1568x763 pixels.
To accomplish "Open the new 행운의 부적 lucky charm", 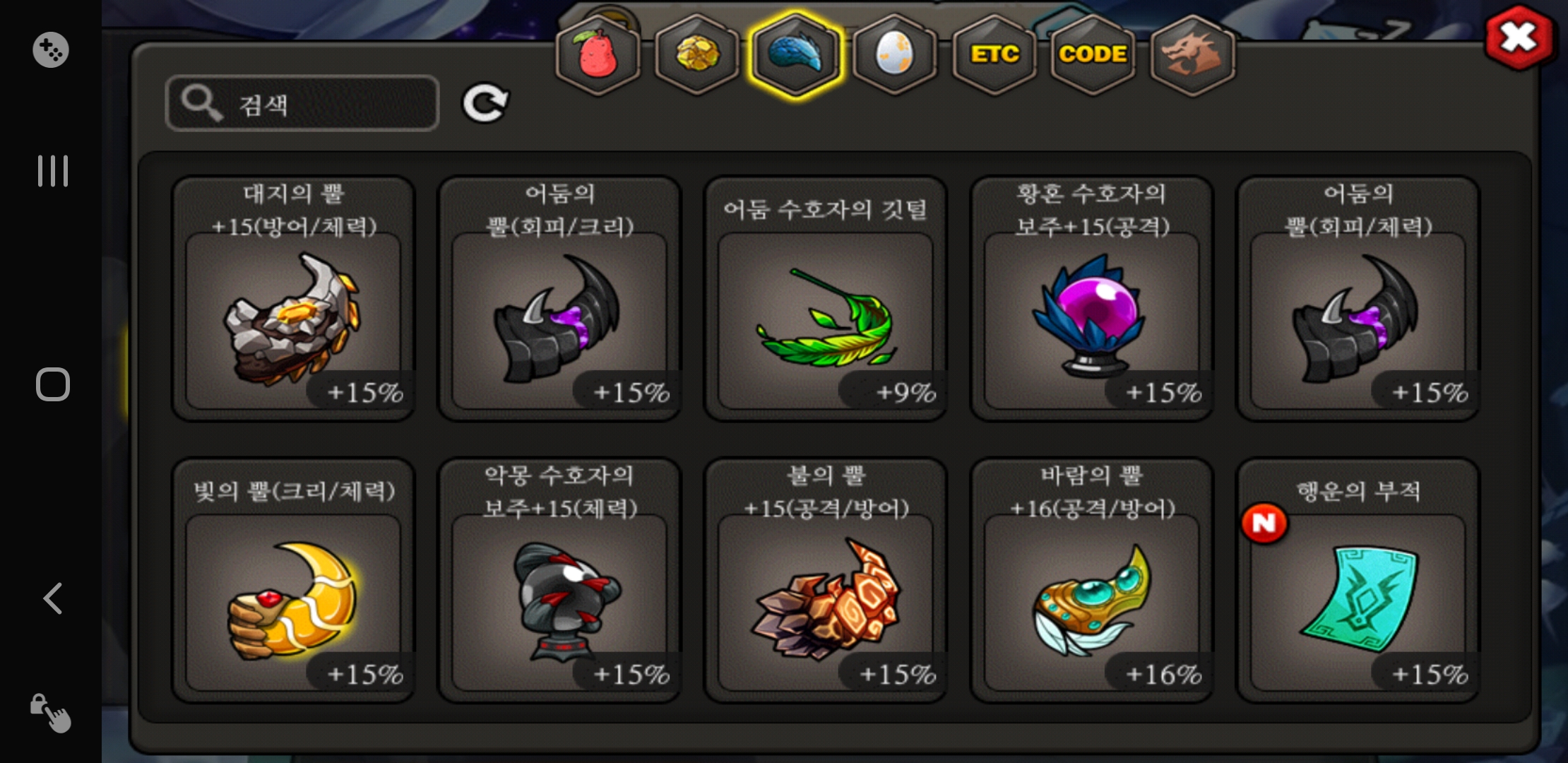I will (x=1358, y=580).
